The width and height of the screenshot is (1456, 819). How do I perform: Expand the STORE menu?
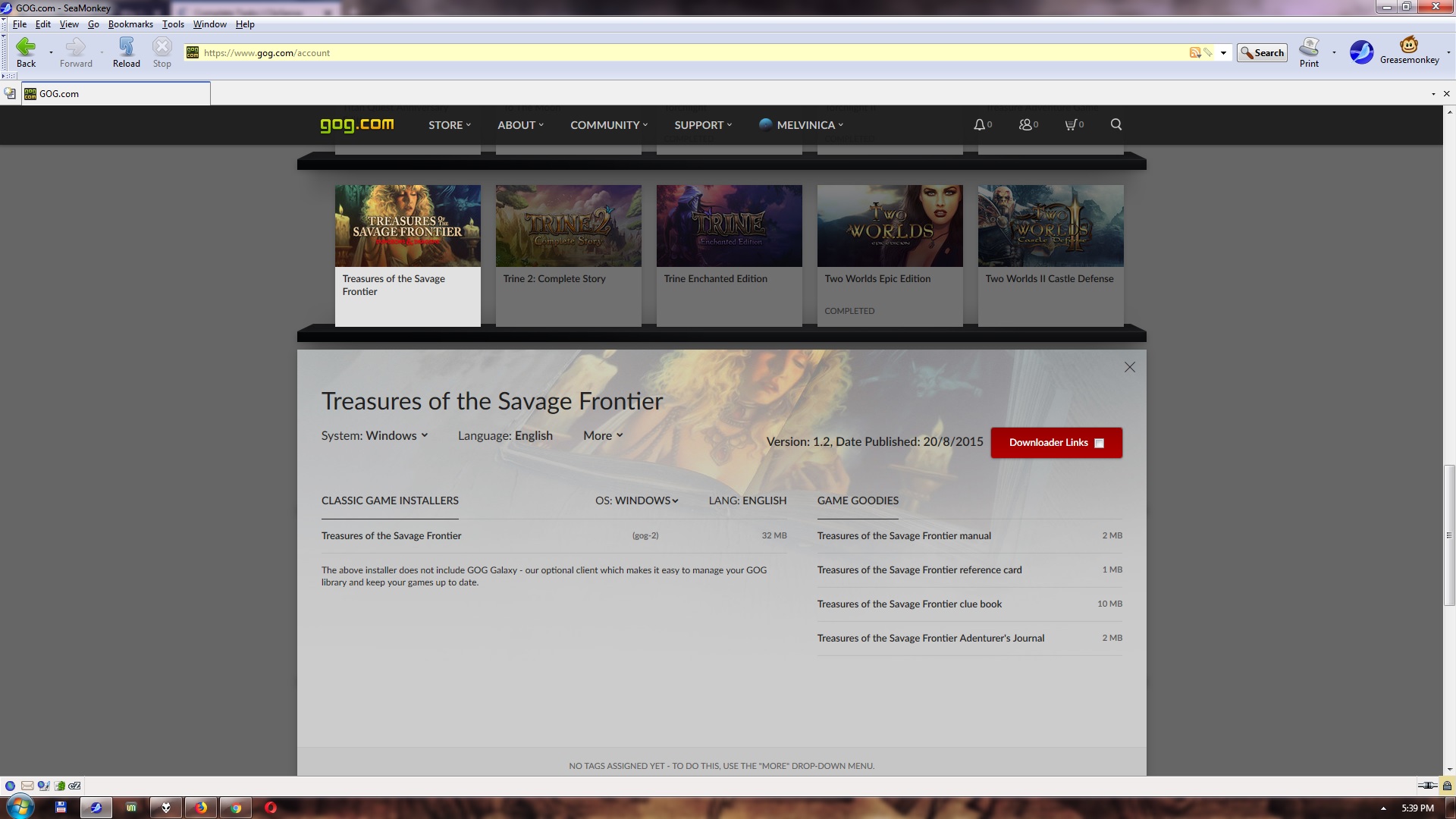[x=450, y=125]
